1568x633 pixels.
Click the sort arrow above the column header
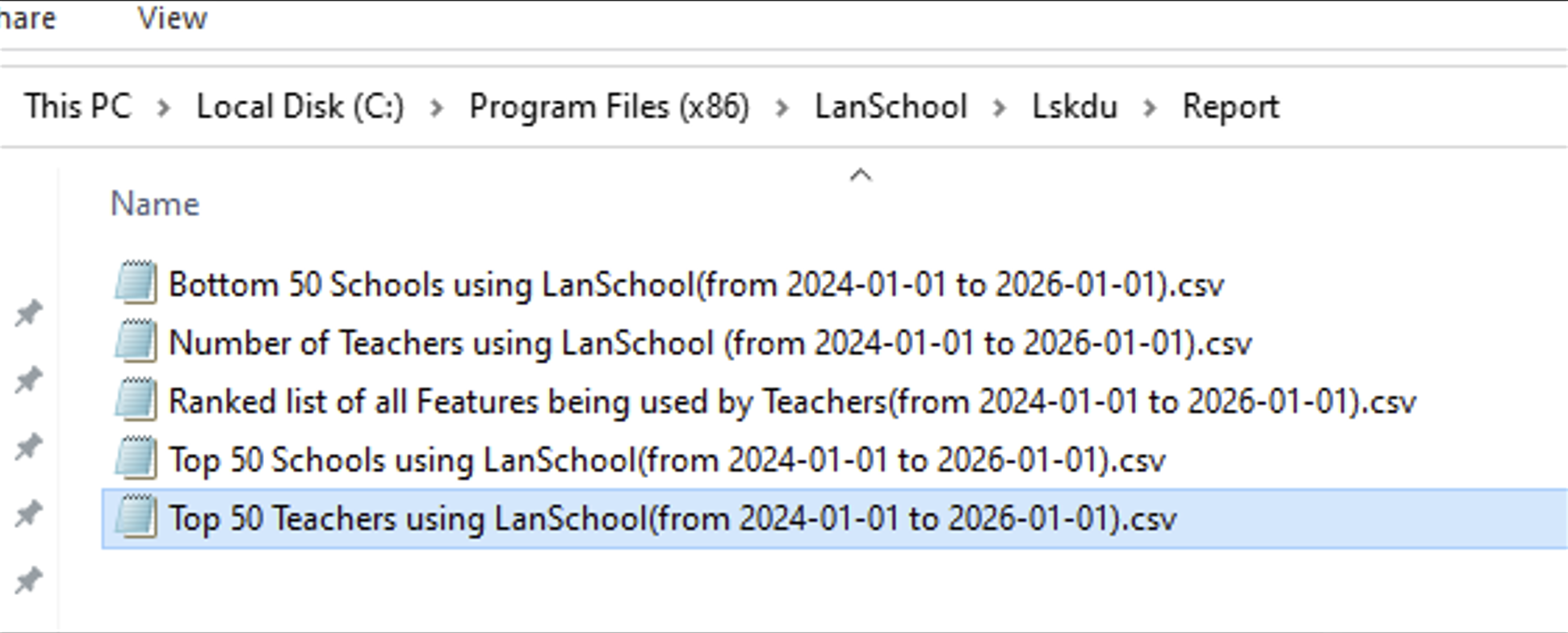pos(861,175)
